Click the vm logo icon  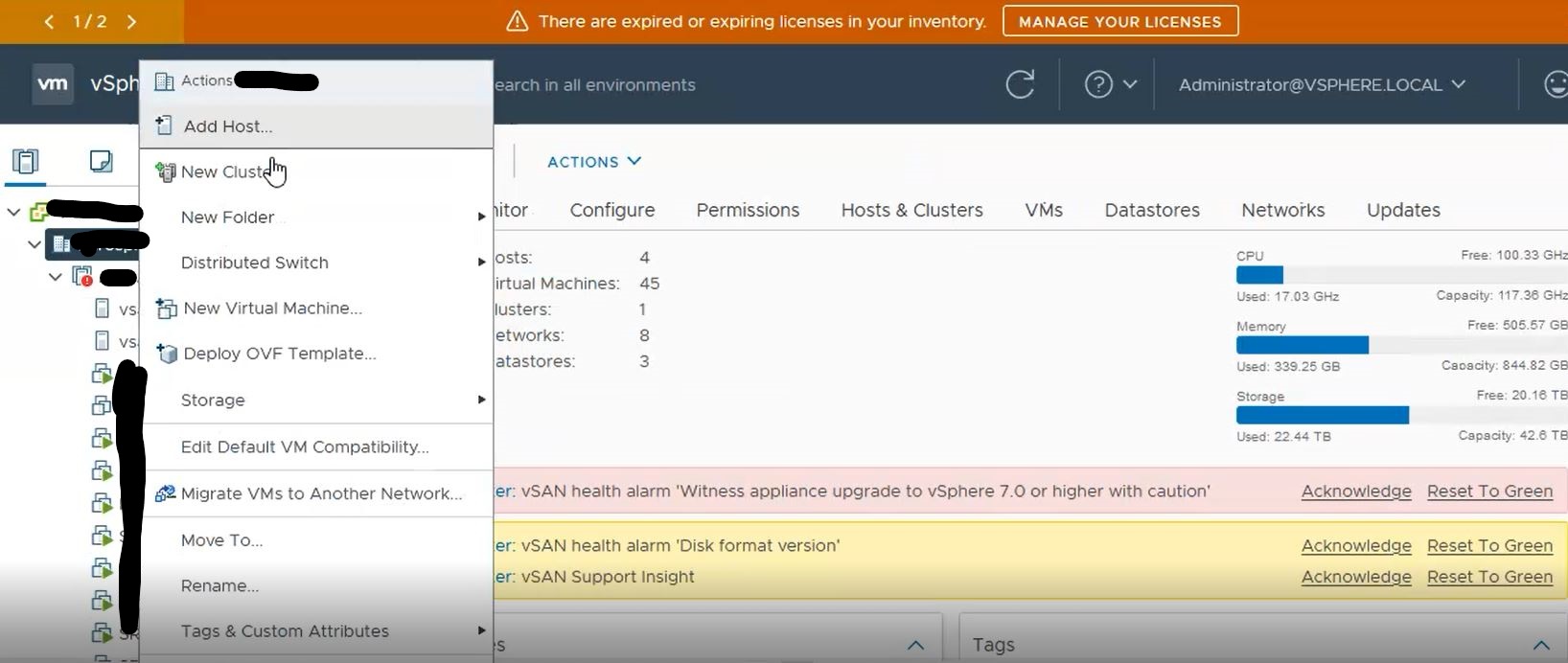point(53,83)
